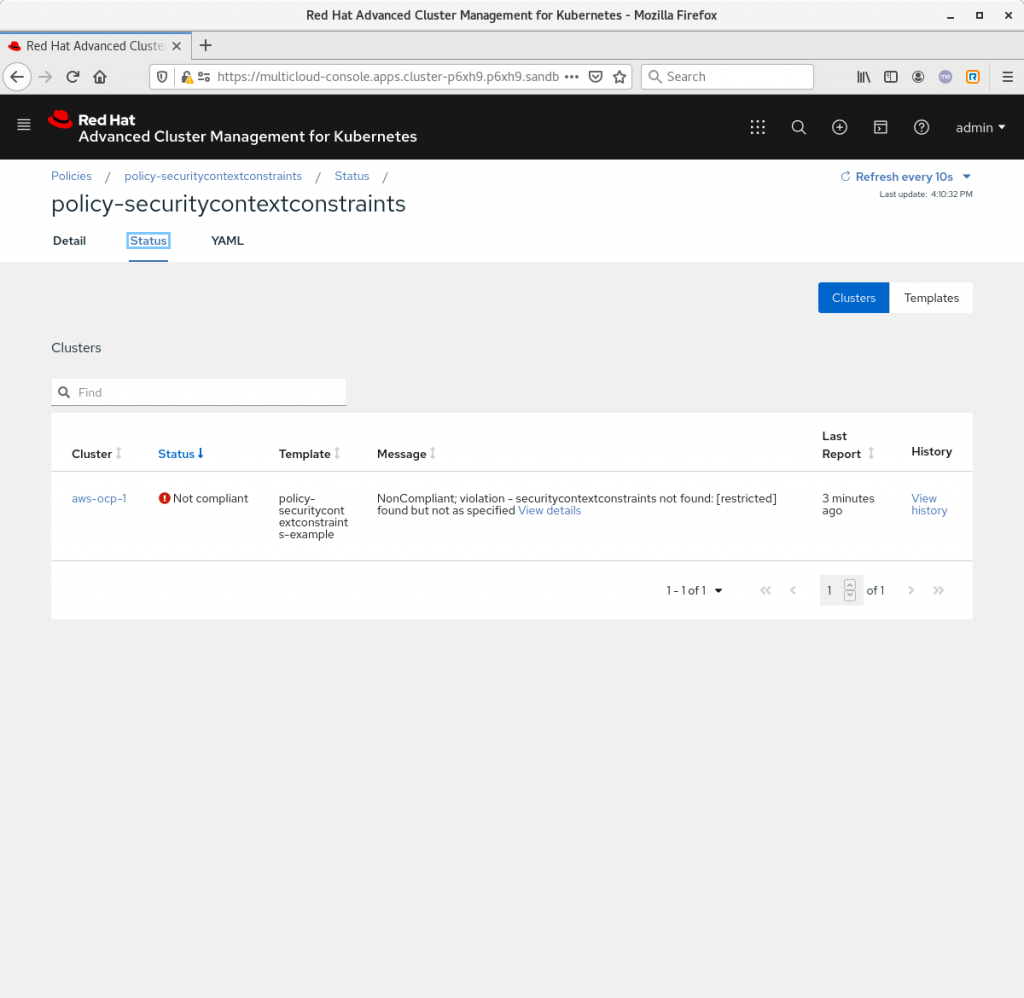Bookmark this page with star
Image resolution: width=1024 pixels, height=998 pixels.
pos(620,77)
